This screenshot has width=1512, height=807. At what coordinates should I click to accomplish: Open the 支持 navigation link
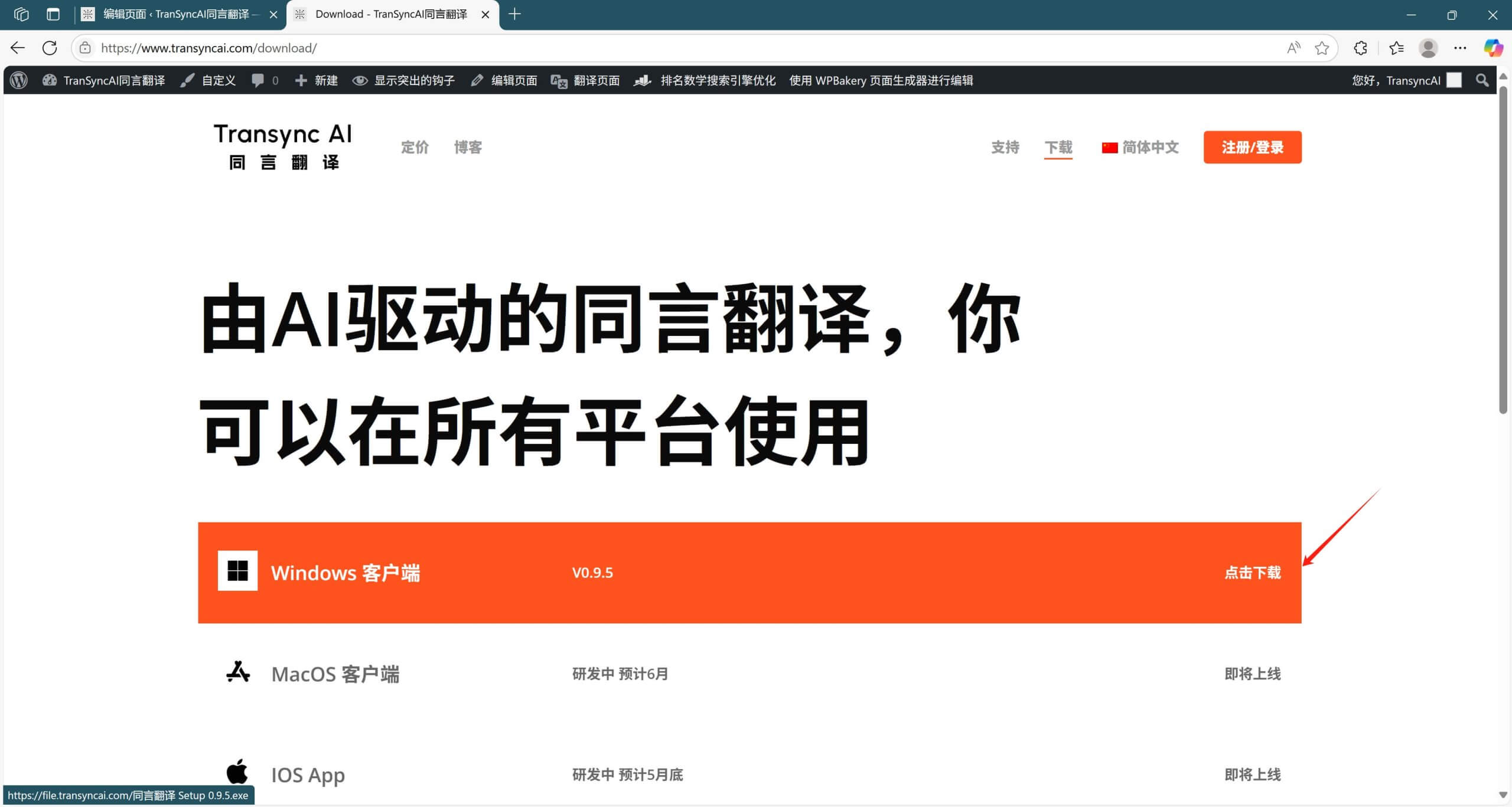tap(1005, 147)
